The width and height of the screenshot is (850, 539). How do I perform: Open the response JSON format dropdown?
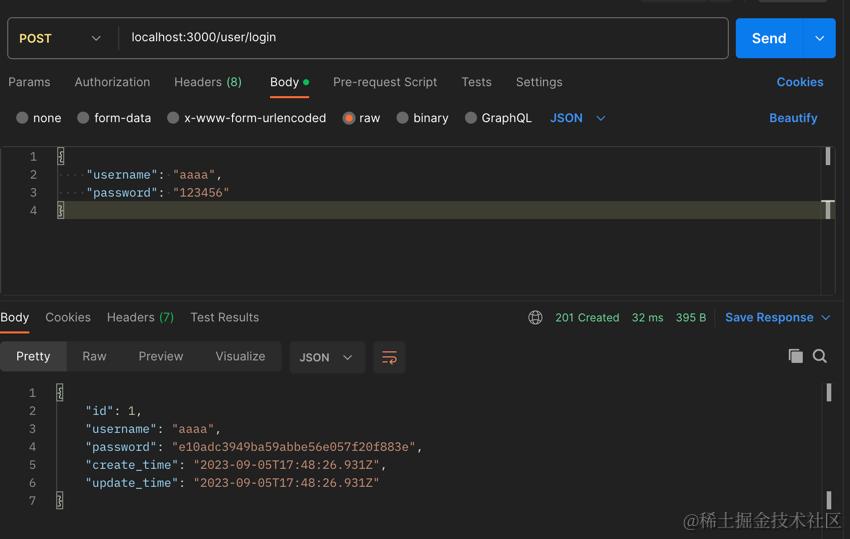point(326,357)
